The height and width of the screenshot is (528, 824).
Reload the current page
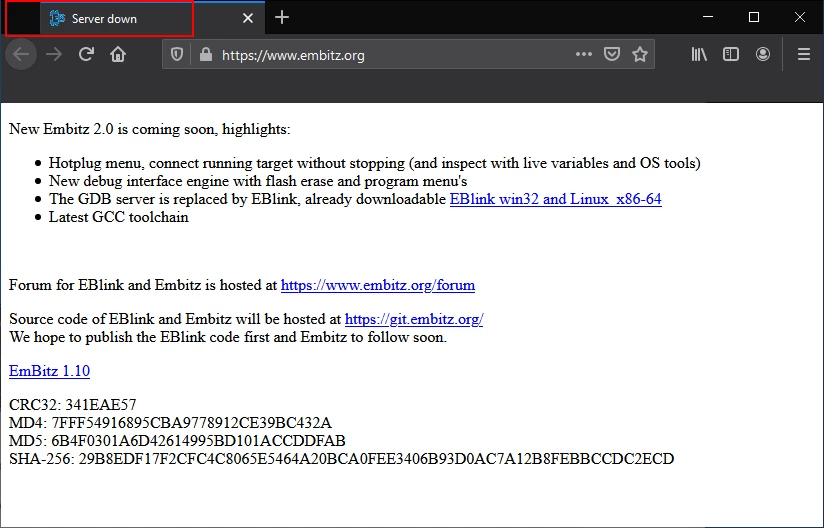[86, 54]
